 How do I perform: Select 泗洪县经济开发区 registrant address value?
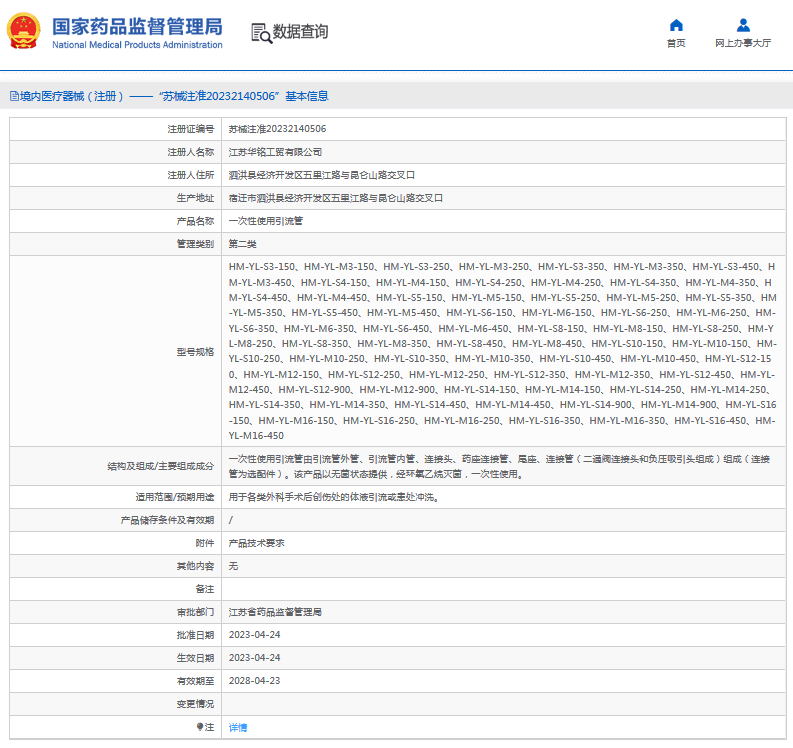tap(322, 175)
